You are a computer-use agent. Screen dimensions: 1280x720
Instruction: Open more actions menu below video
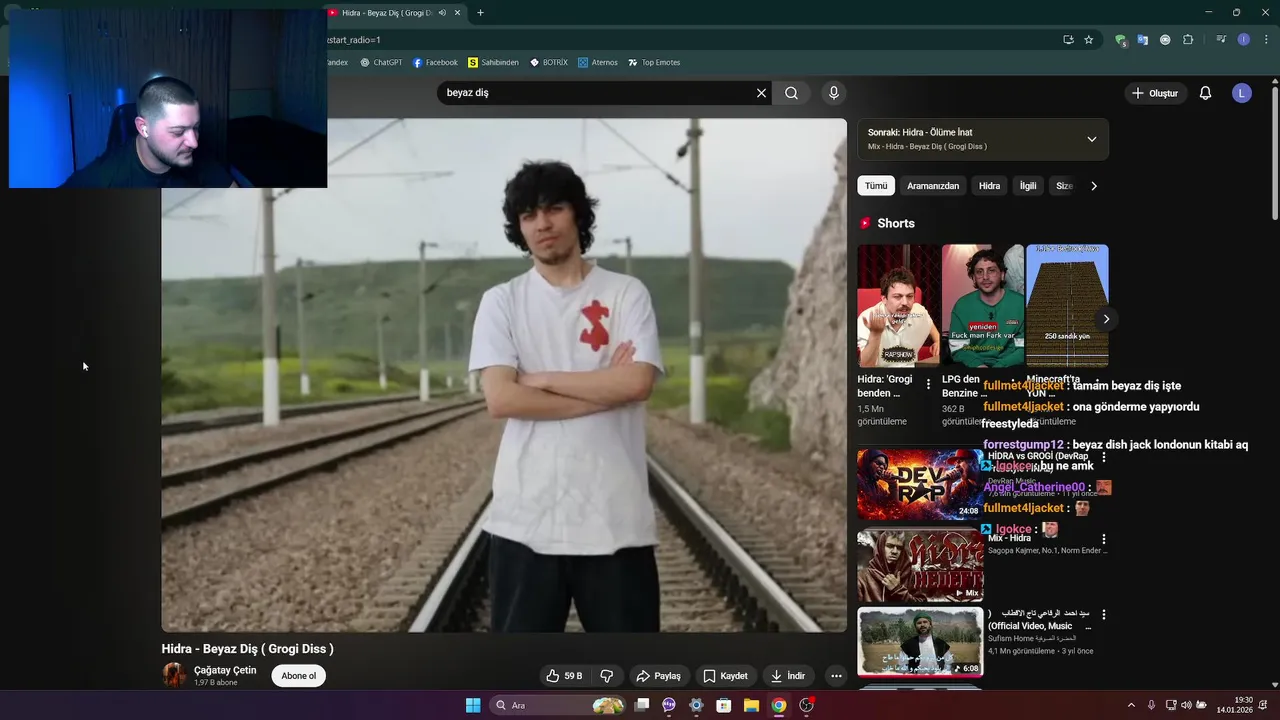click(836, 676)
